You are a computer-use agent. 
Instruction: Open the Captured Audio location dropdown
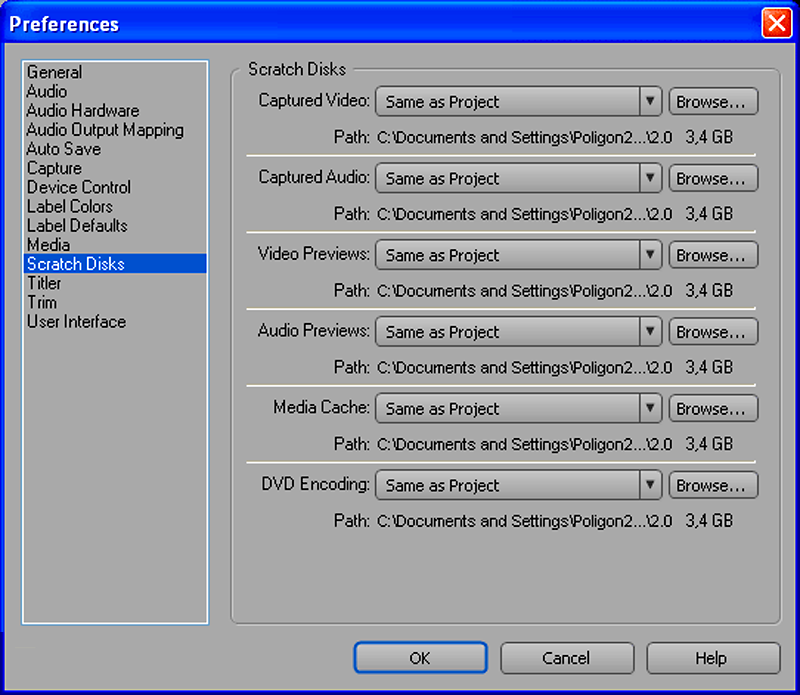[x=518, y=178]
